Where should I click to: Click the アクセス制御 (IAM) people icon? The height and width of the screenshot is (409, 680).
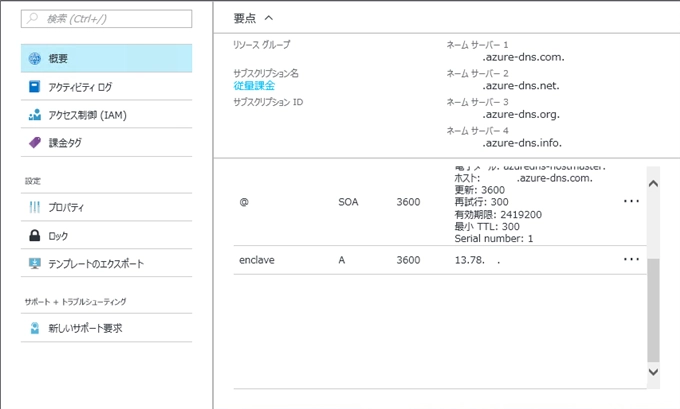coord(35,115)
